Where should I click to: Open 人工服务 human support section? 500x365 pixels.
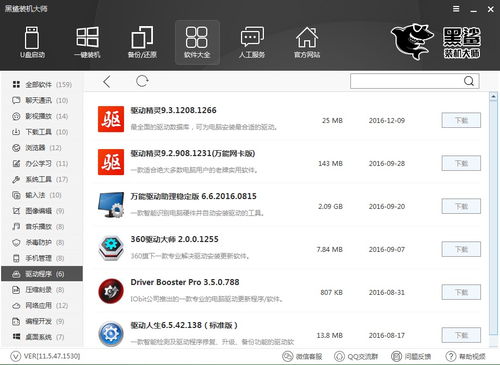(x=252, y=42)
